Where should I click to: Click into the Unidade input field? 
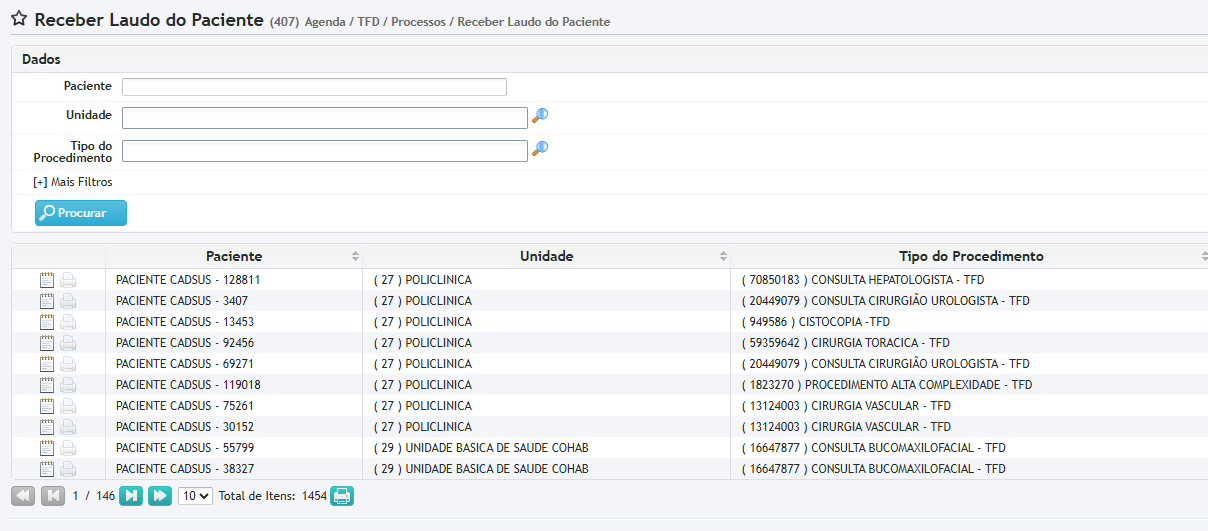[x=324, y=118]
